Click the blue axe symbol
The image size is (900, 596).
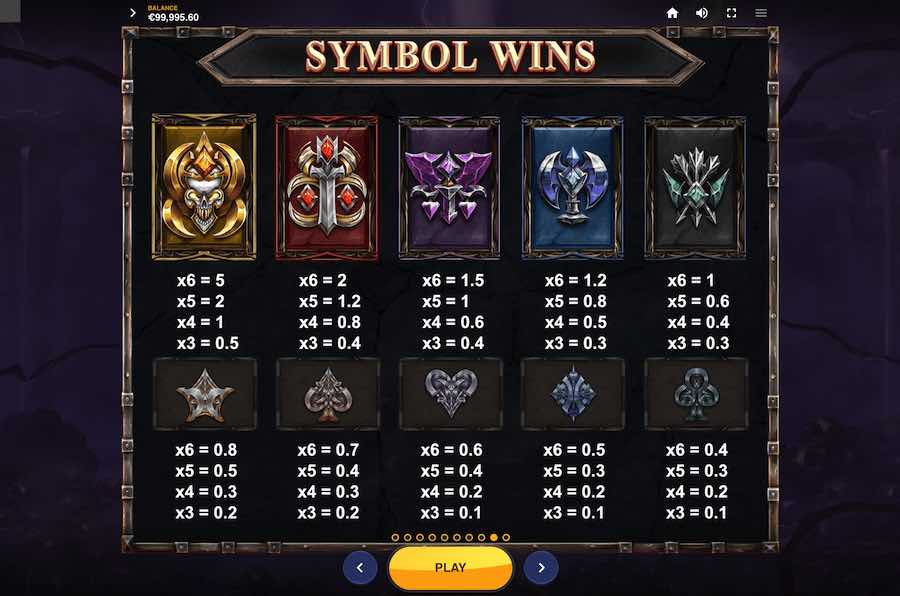tap(572, 187)
